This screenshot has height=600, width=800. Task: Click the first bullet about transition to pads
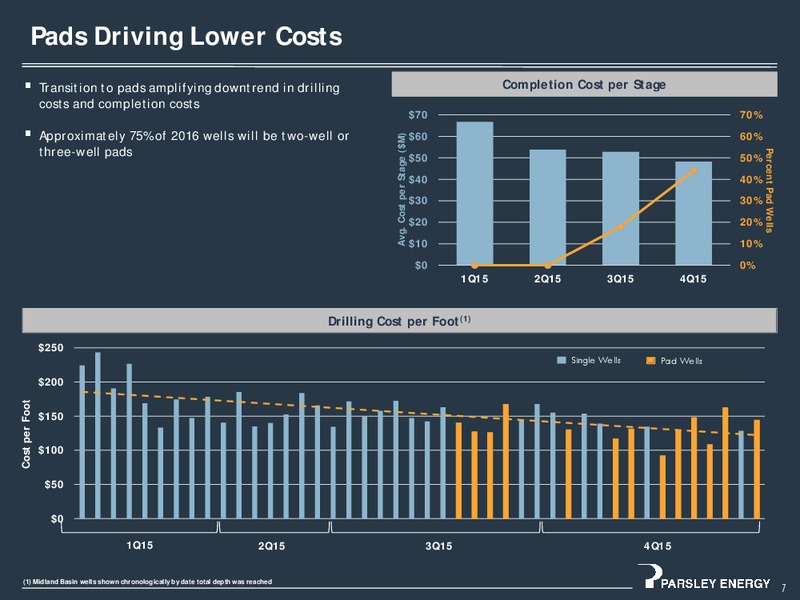(x=189, y=96)
